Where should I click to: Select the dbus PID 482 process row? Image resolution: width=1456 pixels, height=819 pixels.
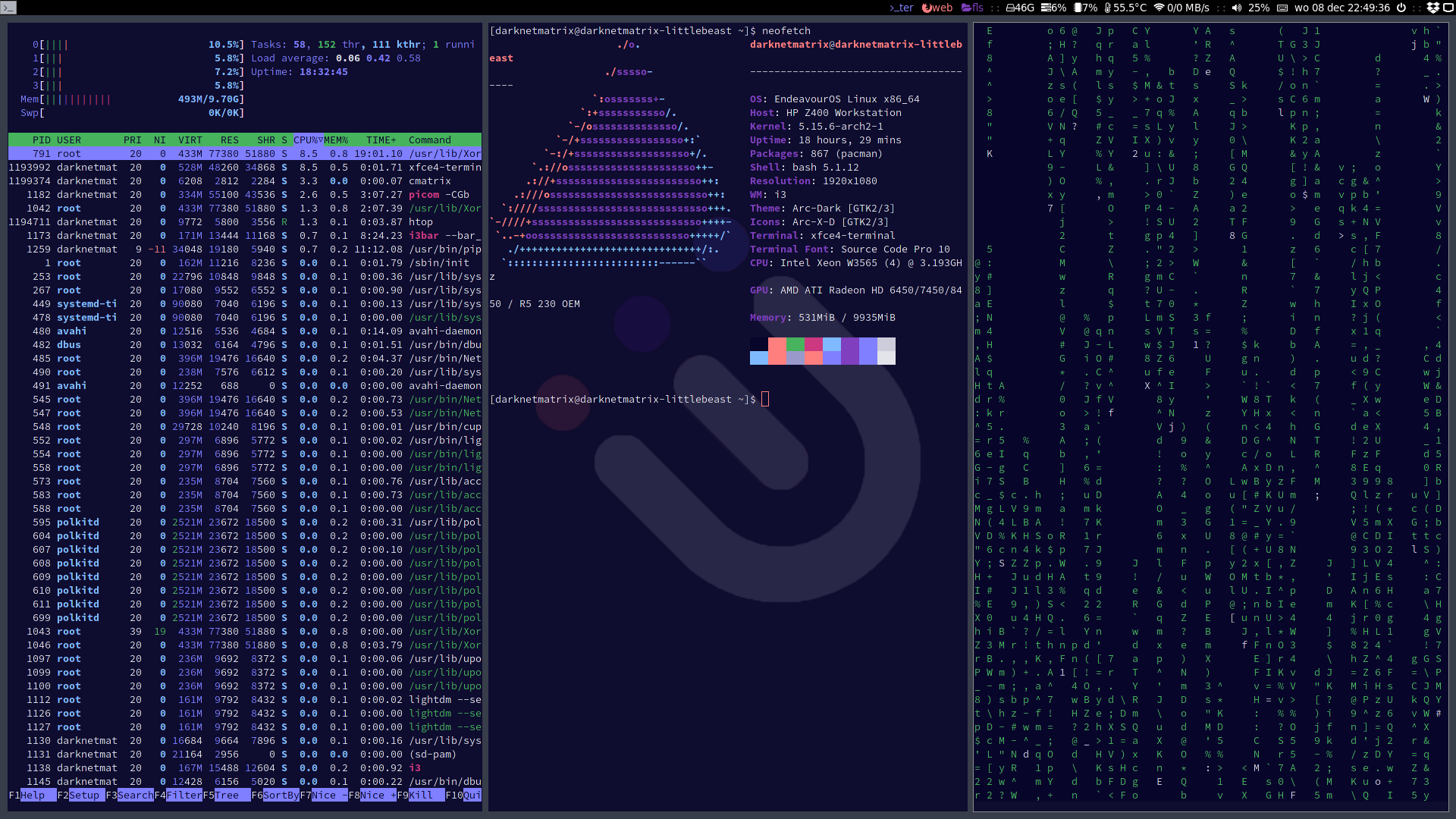[x=245, y=345]
